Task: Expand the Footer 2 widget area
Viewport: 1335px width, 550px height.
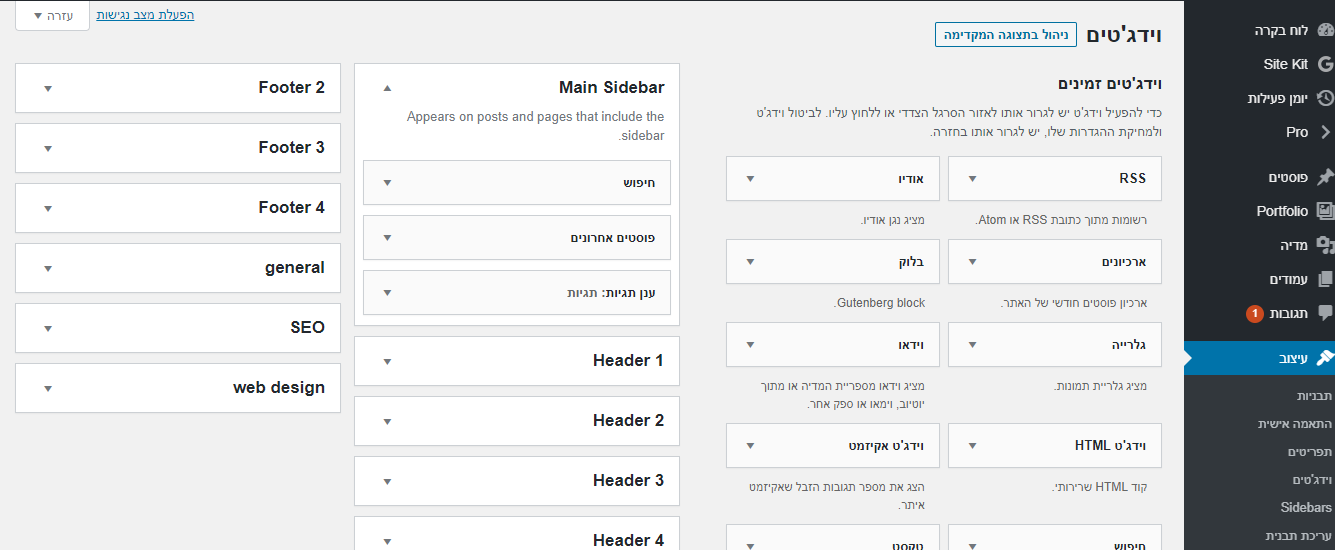Action: (x=47, y=88)
